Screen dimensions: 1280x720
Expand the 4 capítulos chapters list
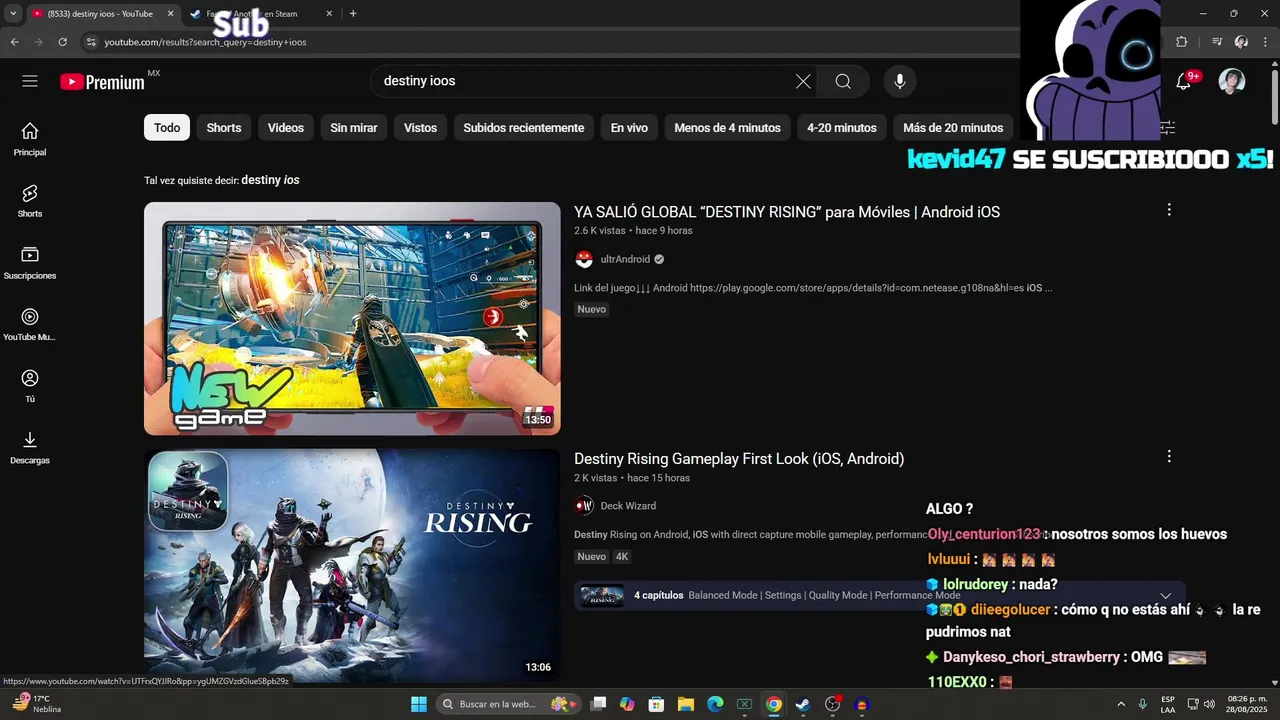[x=1165, y=596]
